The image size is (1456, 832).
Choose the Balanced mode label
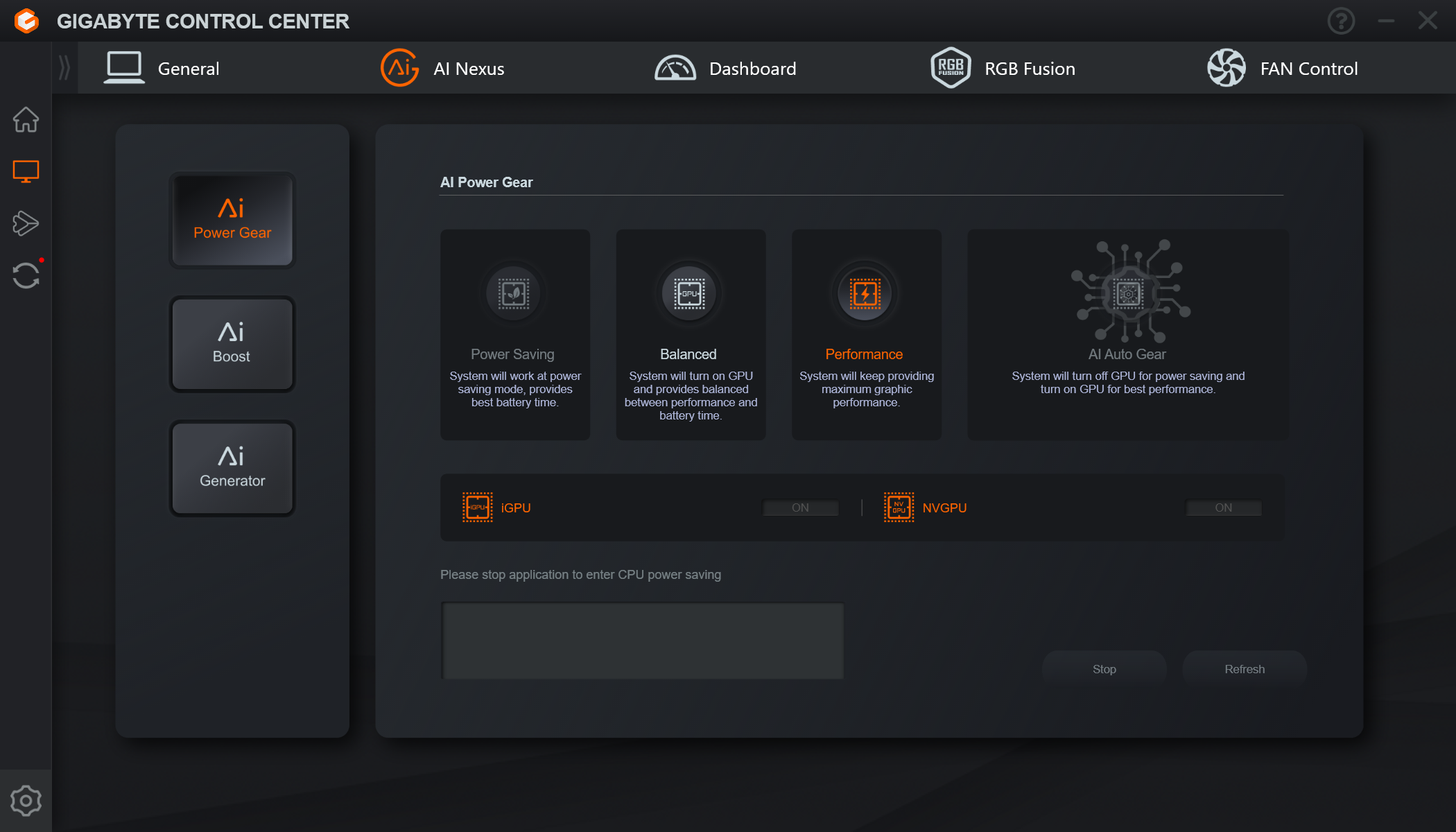[688, 354]
